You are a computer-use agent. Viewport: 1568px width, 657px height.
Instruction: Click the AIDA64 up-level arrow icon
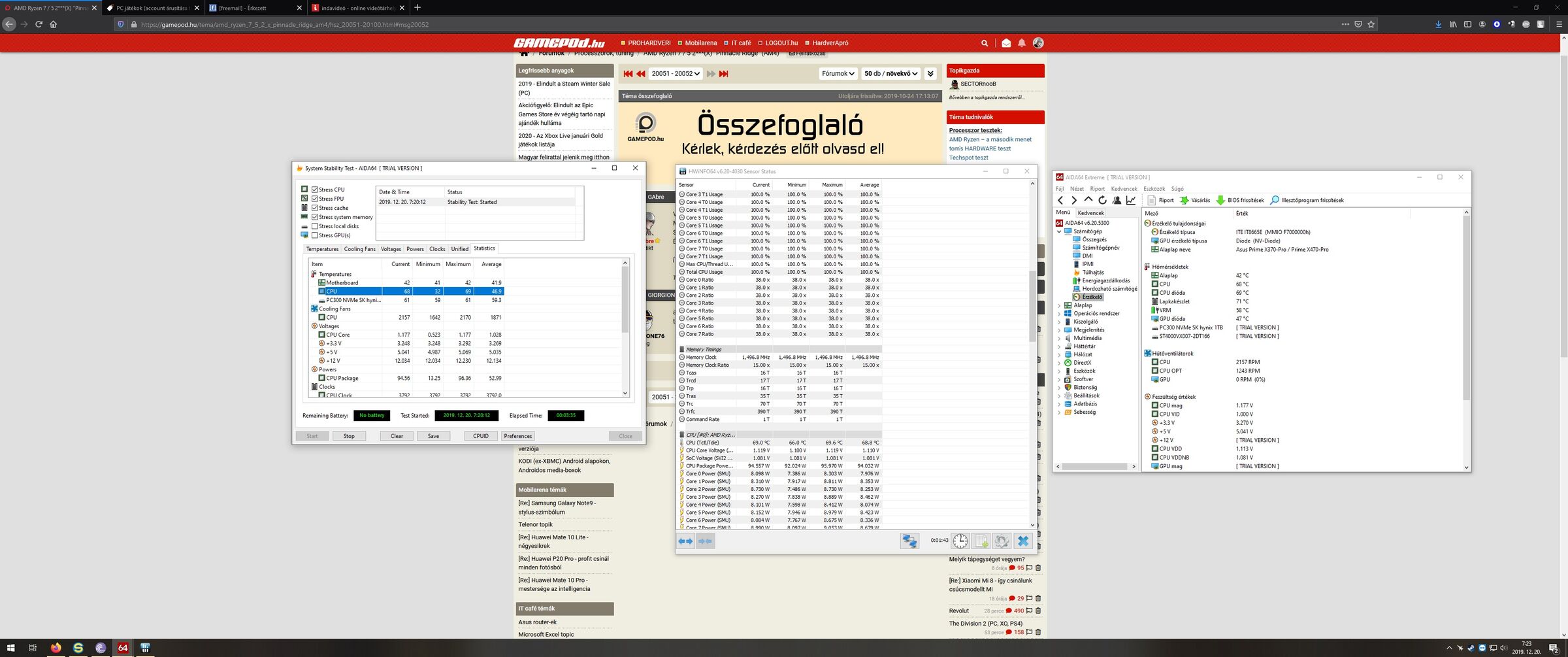tap(1088, 200)
